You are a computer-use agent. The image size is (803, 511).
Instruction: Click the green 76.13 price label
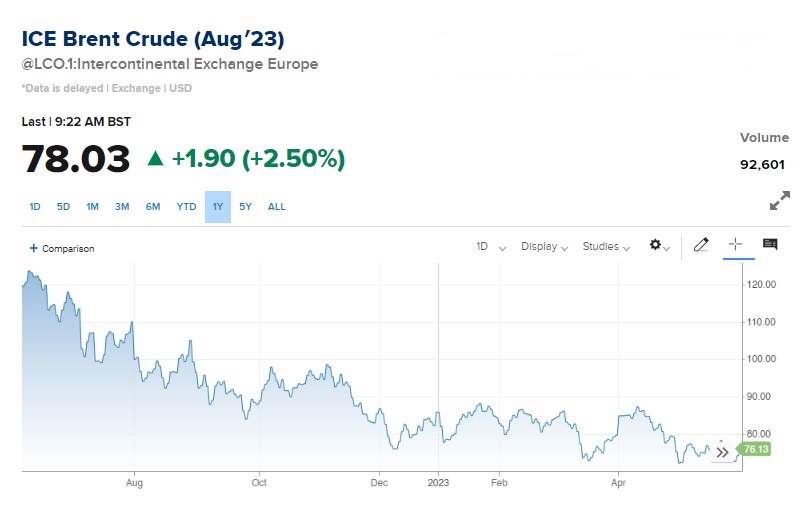(756, 450)
